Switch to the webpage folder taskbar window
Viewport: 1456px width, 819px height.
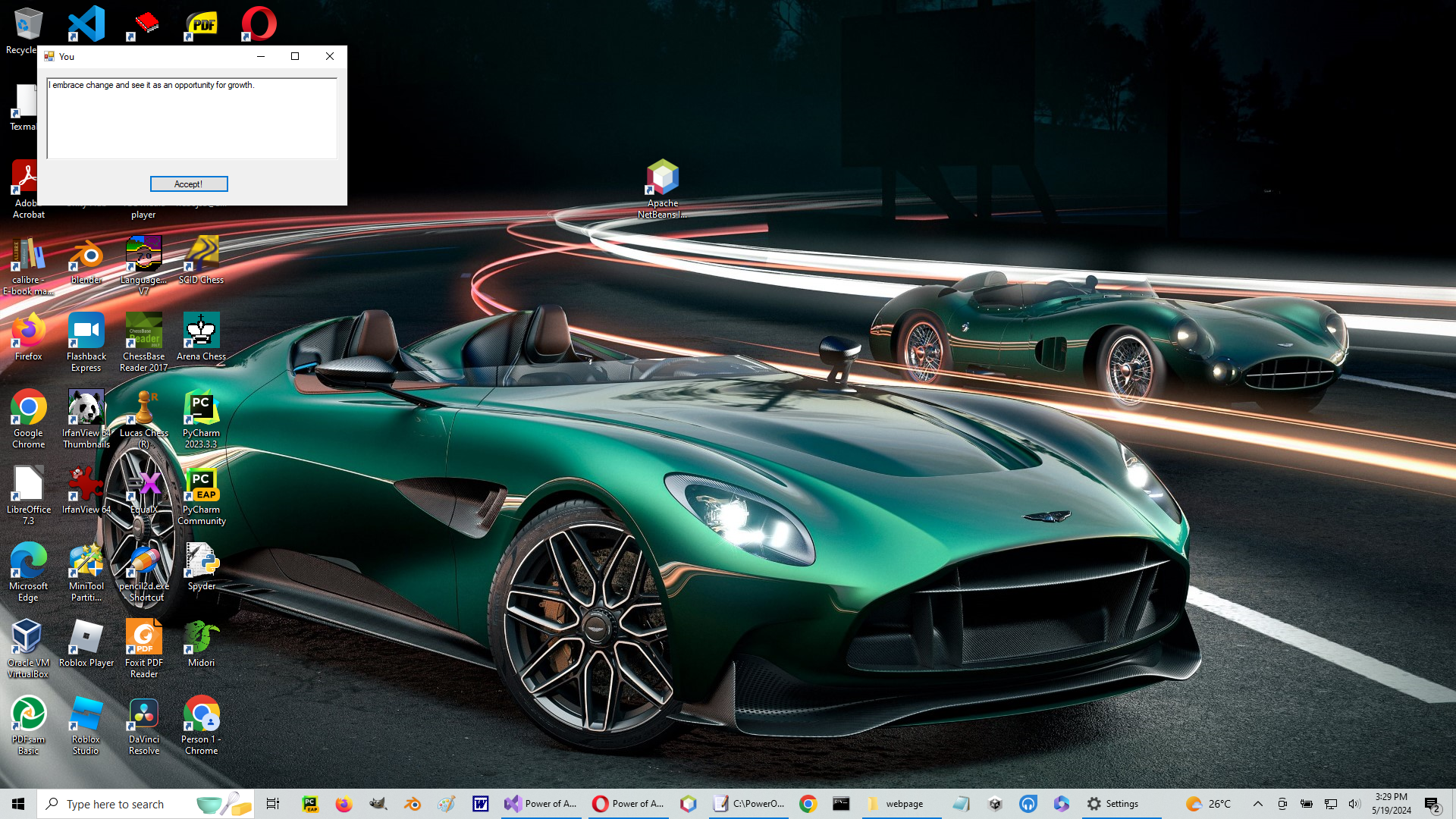tap(902, 804)
